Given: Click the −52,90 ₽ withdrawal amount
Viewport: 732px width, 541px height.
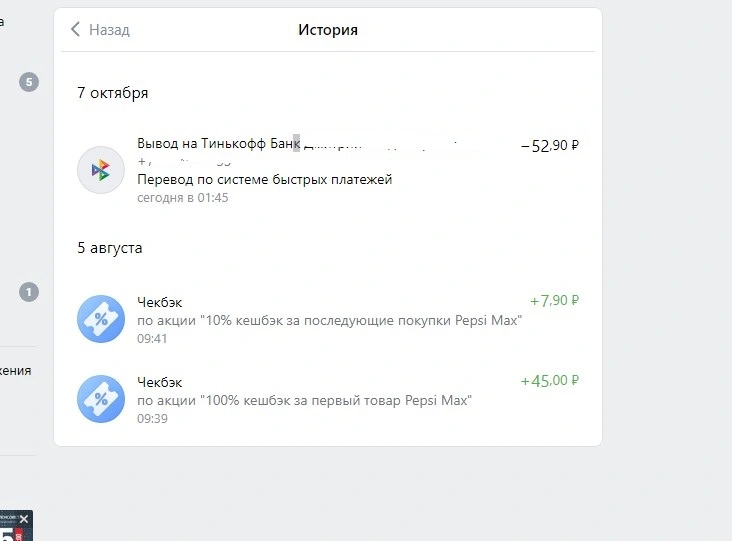Looking at the screenshot, I should click(x=550, y=146).
